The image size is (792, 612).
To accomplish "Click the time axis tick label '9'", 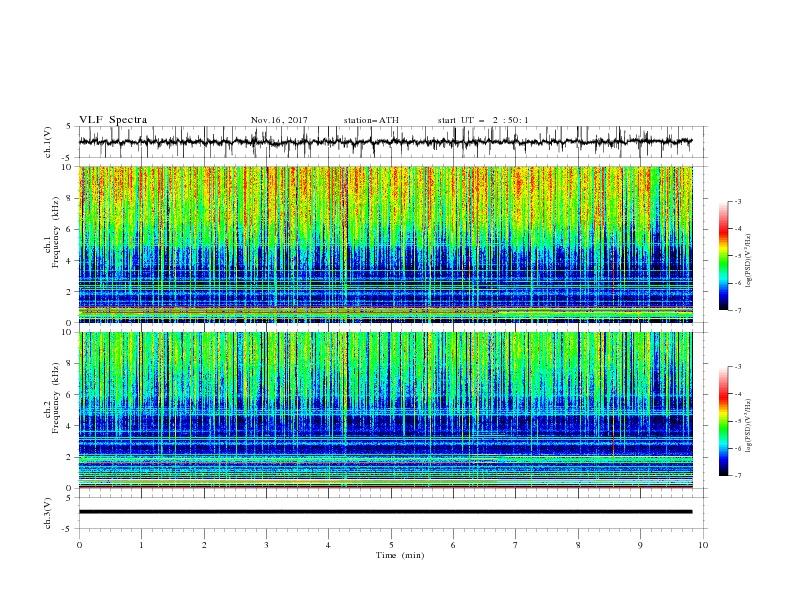I will click(640, 545).
